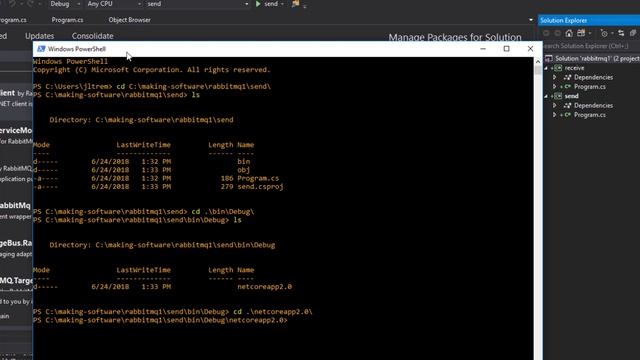
Task: Switch to the partly cut-off Program.cs tab
Action: (13, 20)
